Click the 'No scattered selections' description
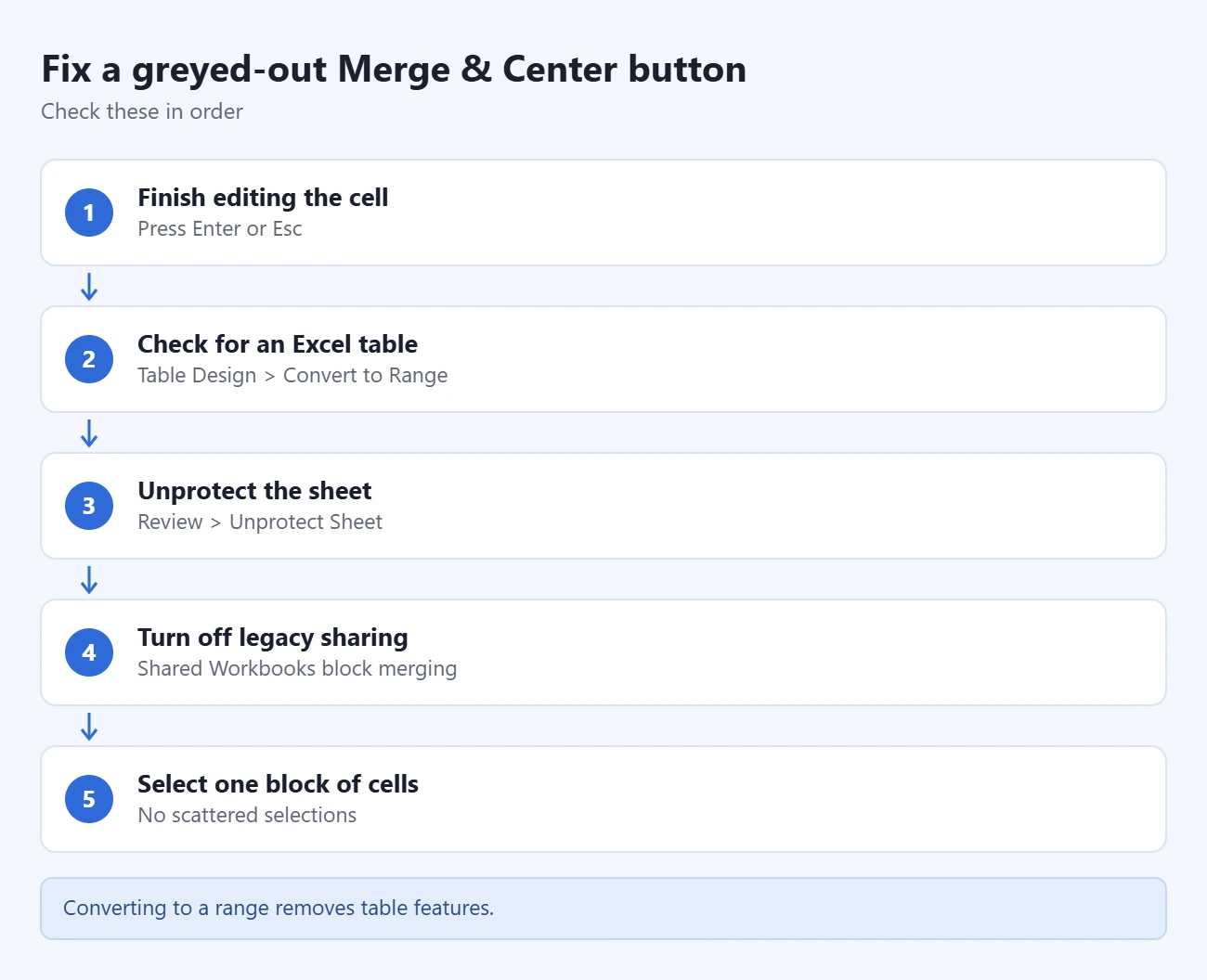This screenshot has width=1207, height=980. point(247,816)
